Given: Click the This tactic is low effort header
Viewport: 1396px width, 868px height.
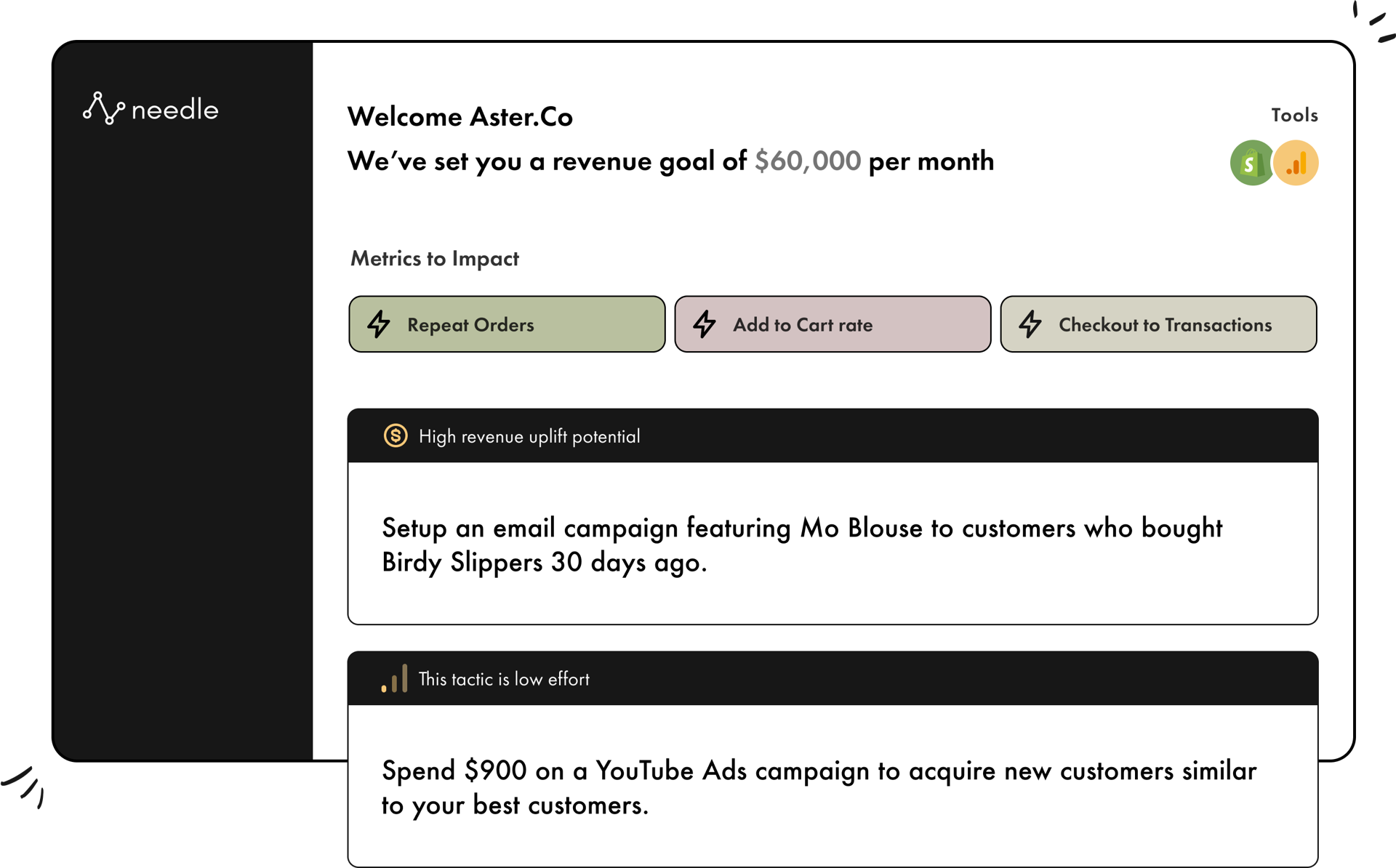Looking at the screenshot, I should tap(833, 678).
